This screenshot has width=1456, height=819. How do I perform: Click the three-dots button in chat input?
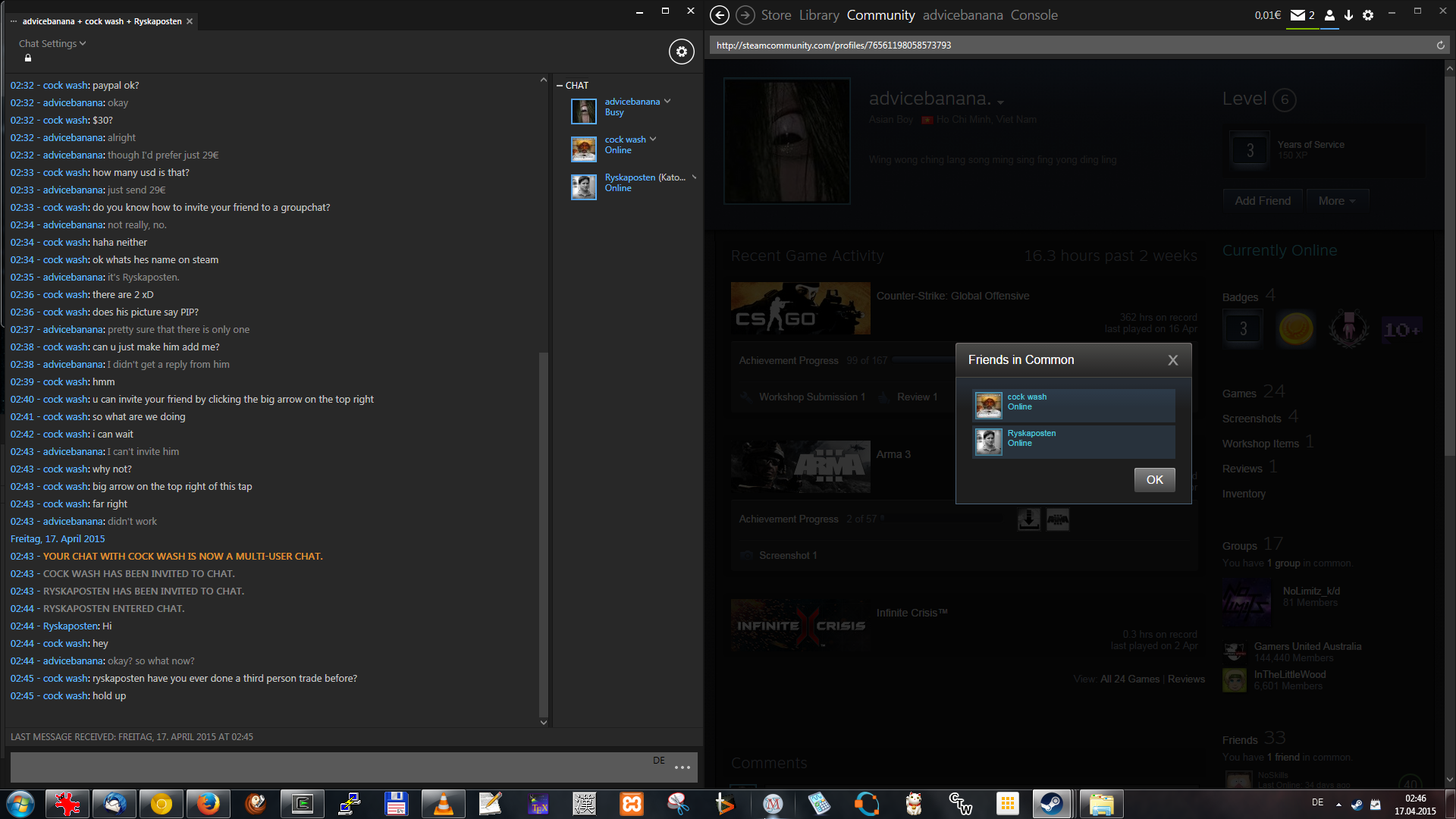click(x=682, y=767)
